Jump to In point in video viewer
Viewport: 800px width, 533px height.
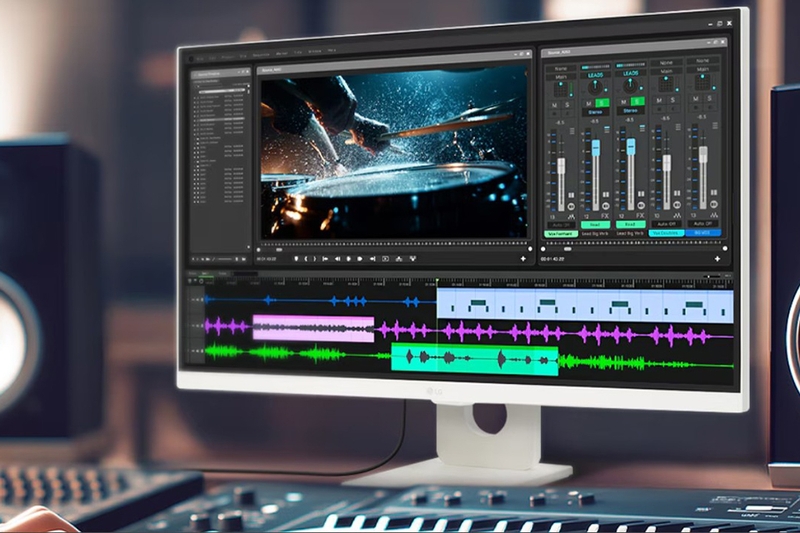tap(325, 259)
